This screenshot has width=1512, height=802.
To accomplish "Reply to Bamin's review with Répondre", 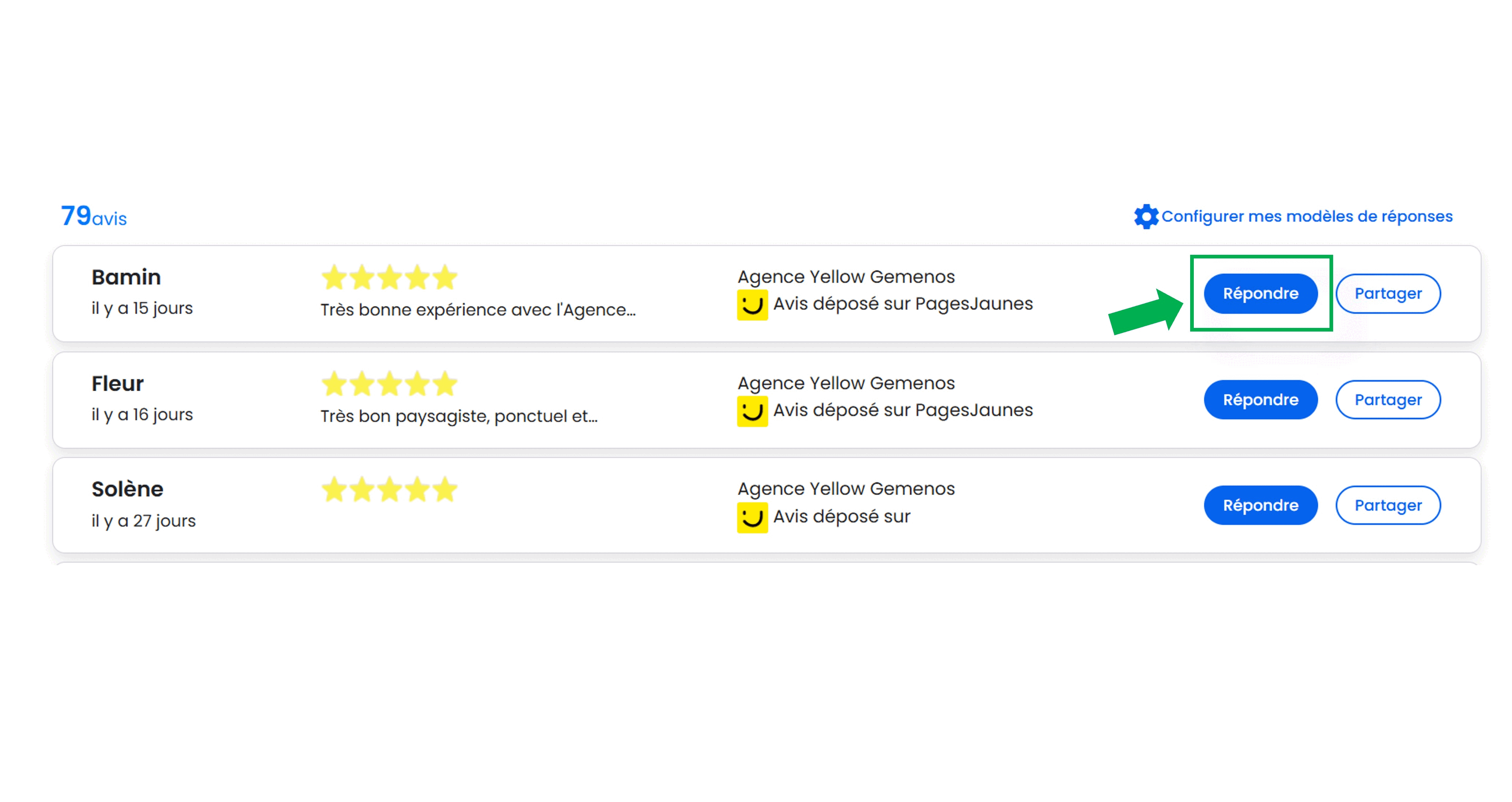I will click(1261, 293).
